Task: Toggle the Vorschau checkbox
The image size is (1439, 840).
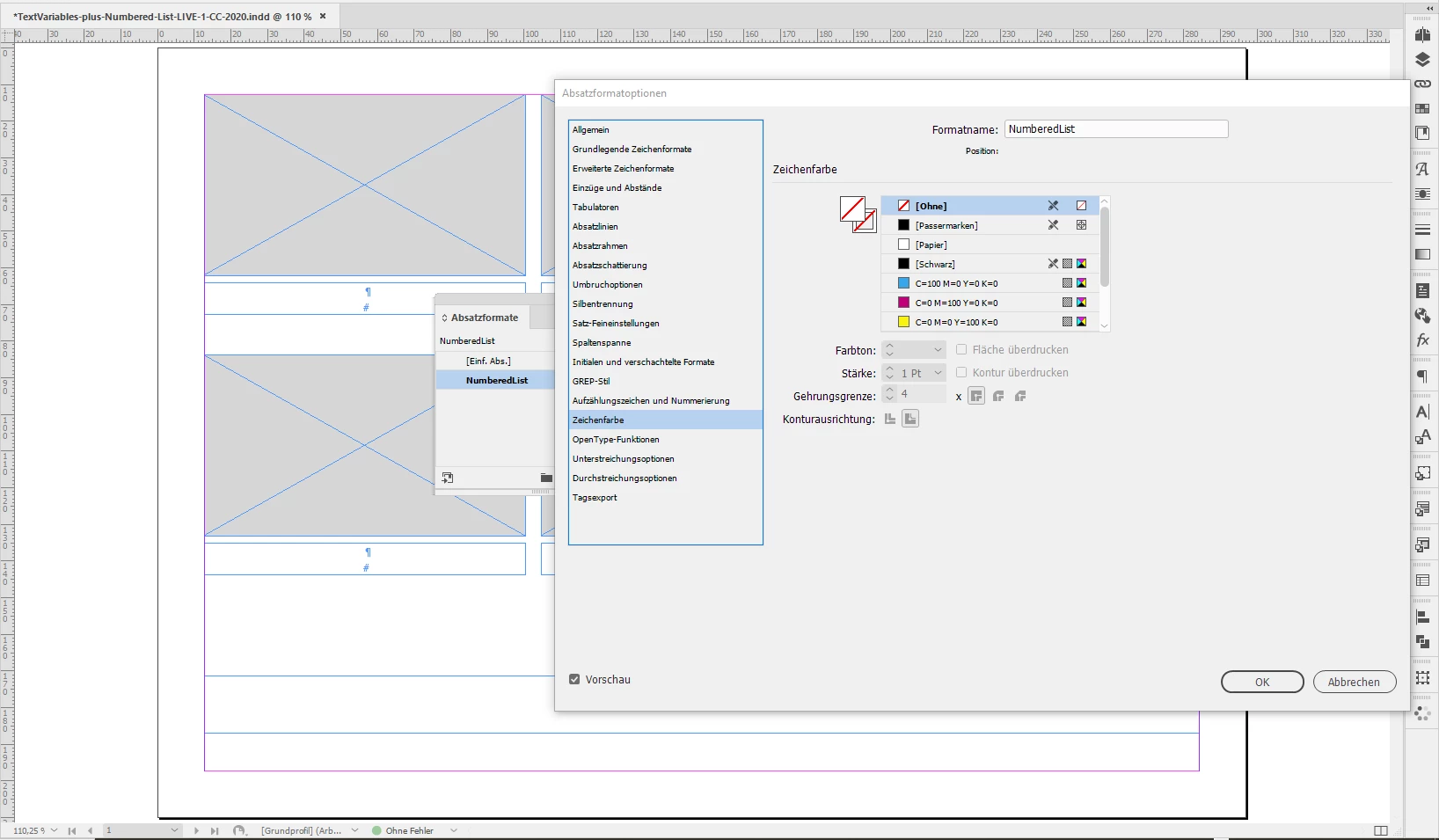Action: coord(574,679)
